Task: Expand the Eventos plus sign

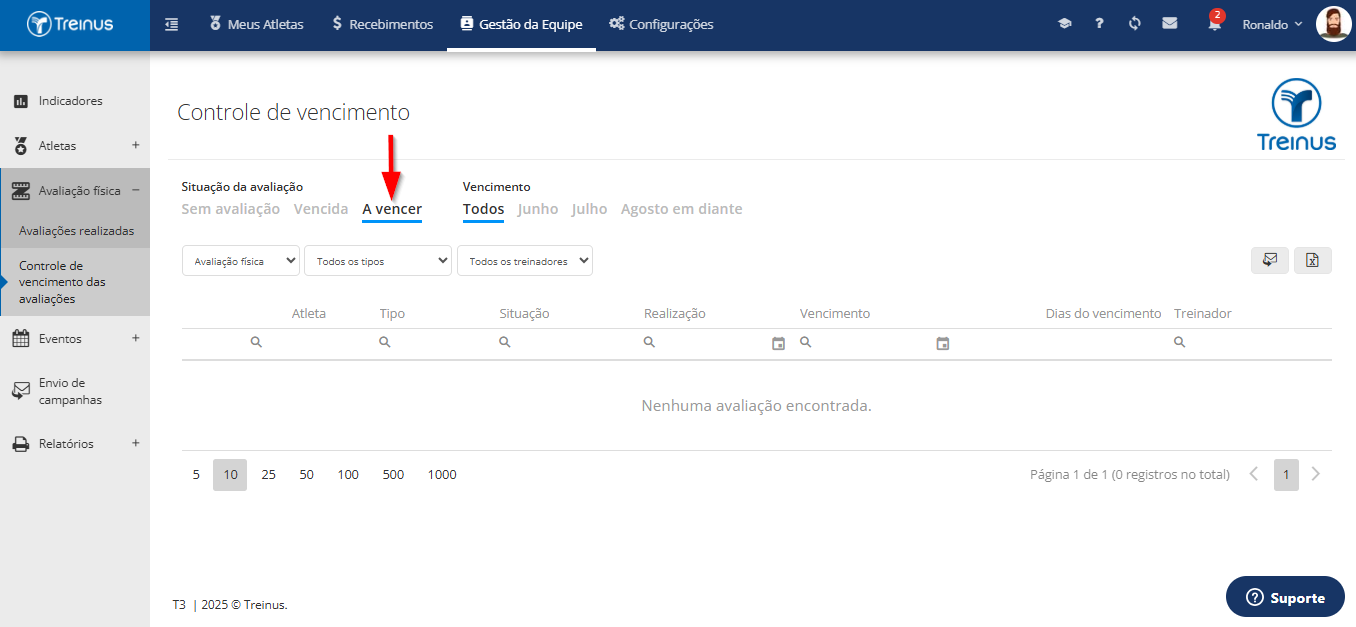Action: click(x=136, y=338)
